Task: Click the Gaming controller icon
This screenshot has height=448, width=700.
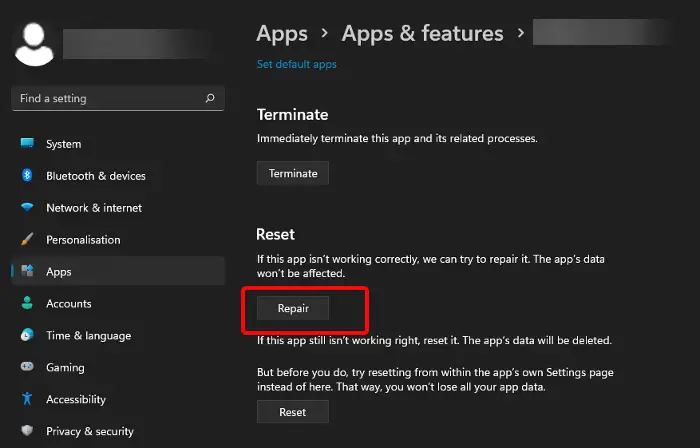Action: 27,368
